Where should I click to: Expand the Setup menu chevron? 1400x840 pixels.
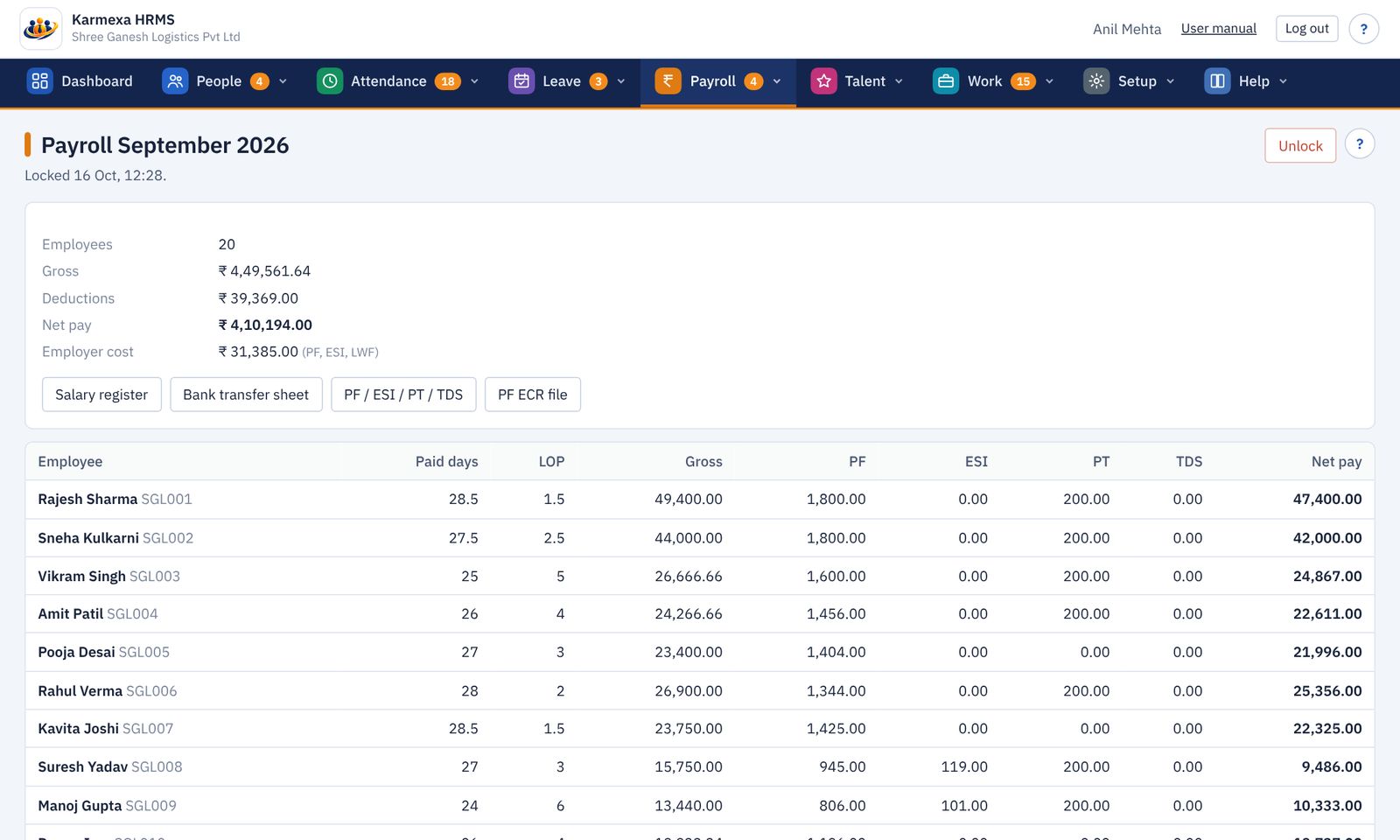click(1170, 81)
